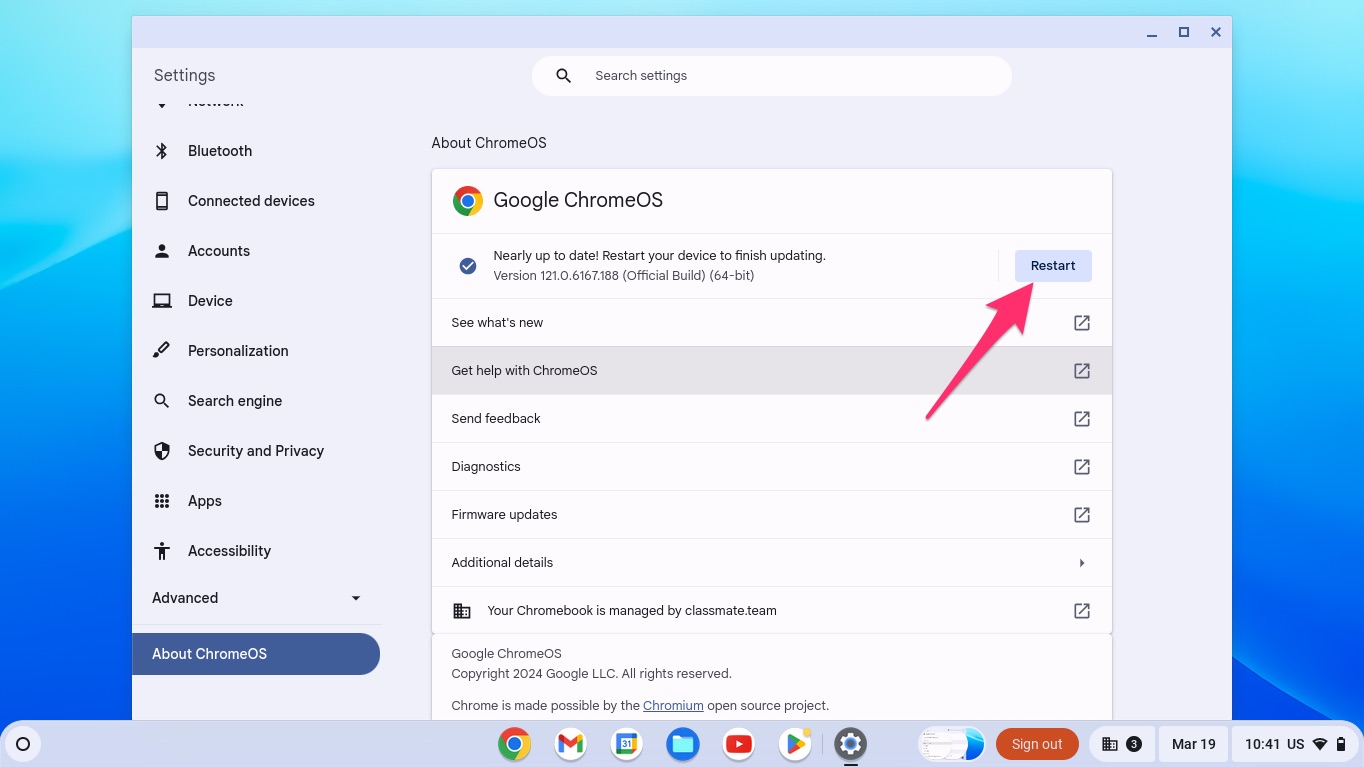Click the shelf media preview thumbnail
Image resolution: width=1364 pixels, height=767 pixels.
click(x=952, y=744)
